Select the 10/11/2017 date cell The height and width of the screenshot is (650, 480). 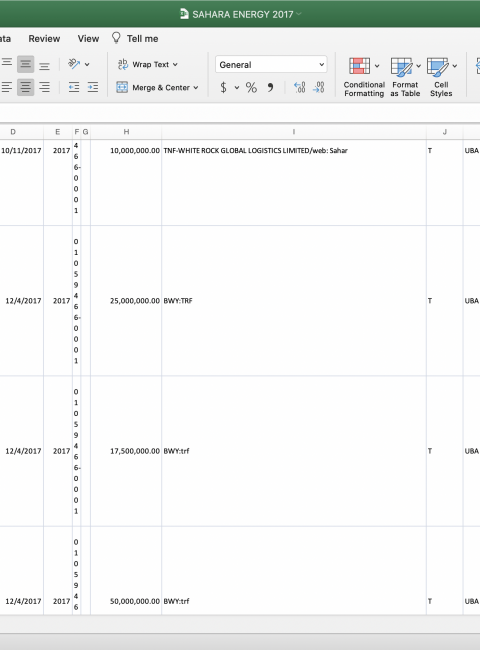pos(22,183)
